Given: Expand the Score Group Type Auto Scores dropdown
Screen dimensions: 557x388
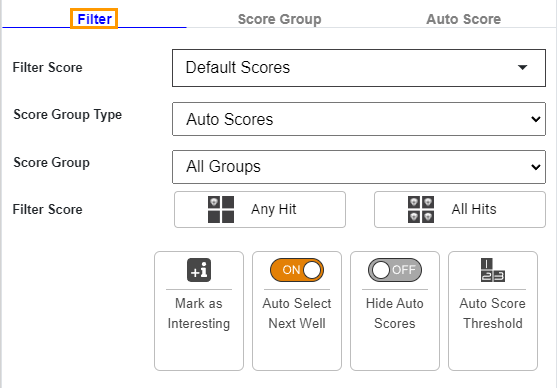Looking at the screenshot, I should (x=359, y=119).
